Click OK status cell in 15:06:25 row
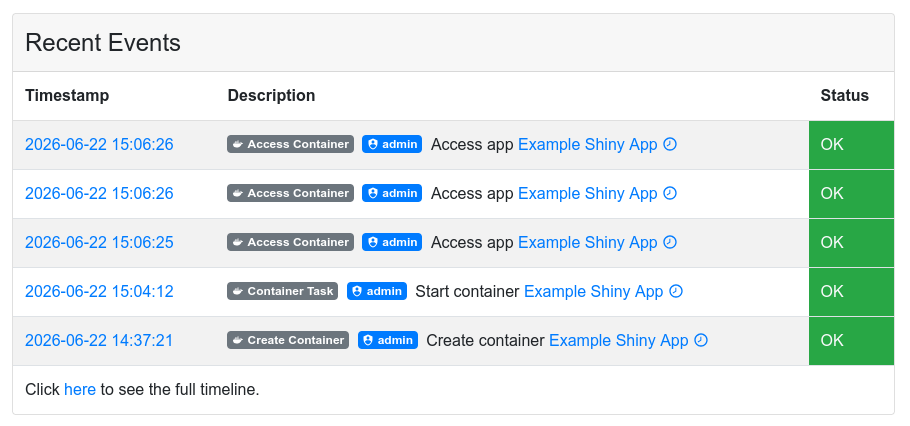The image size is (910, 426). pos(851,243)
